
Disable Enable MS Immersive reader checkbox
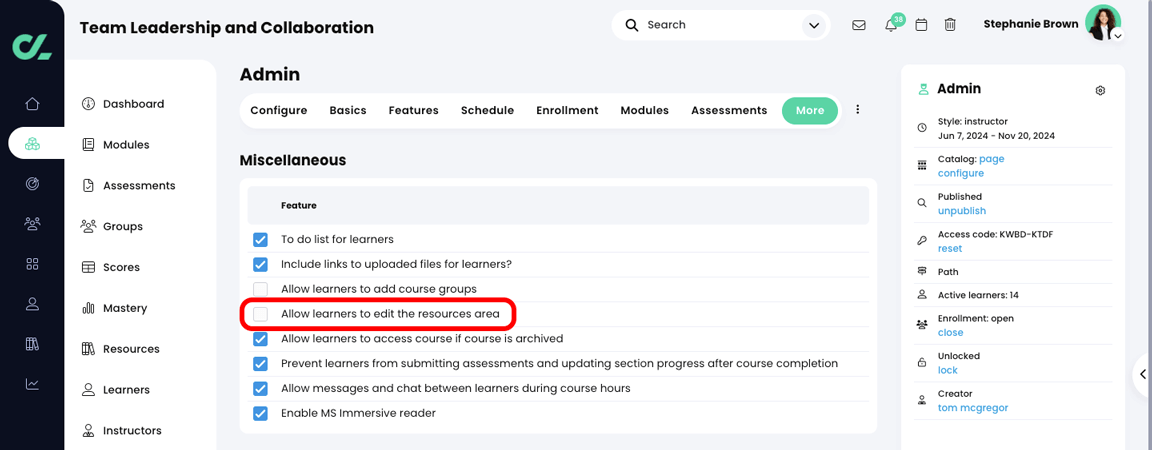point(260,413)
